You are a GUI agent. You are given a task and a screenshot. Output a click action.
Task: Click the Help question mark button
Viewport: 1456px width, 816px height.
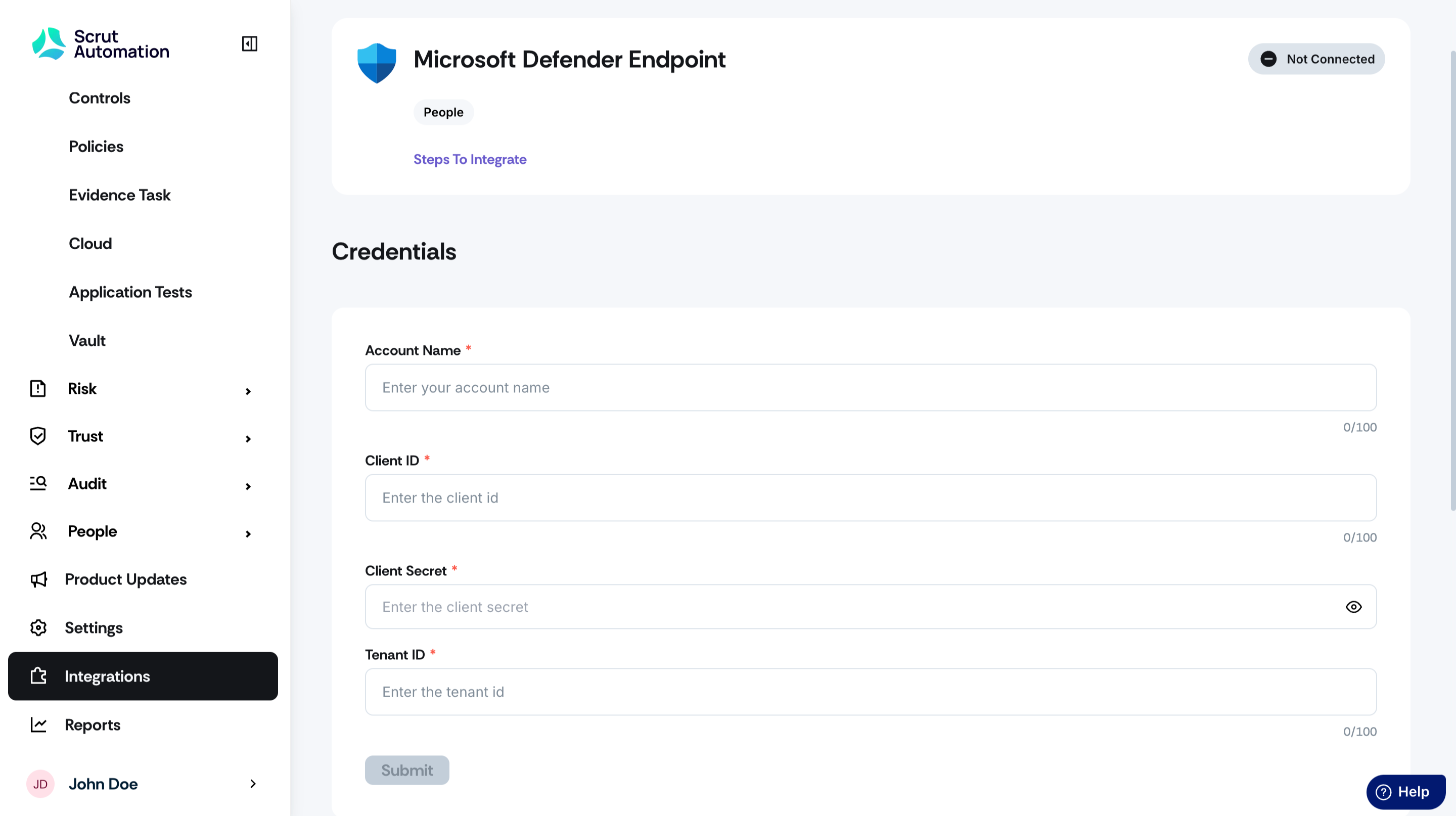[x=1405, y=792]
